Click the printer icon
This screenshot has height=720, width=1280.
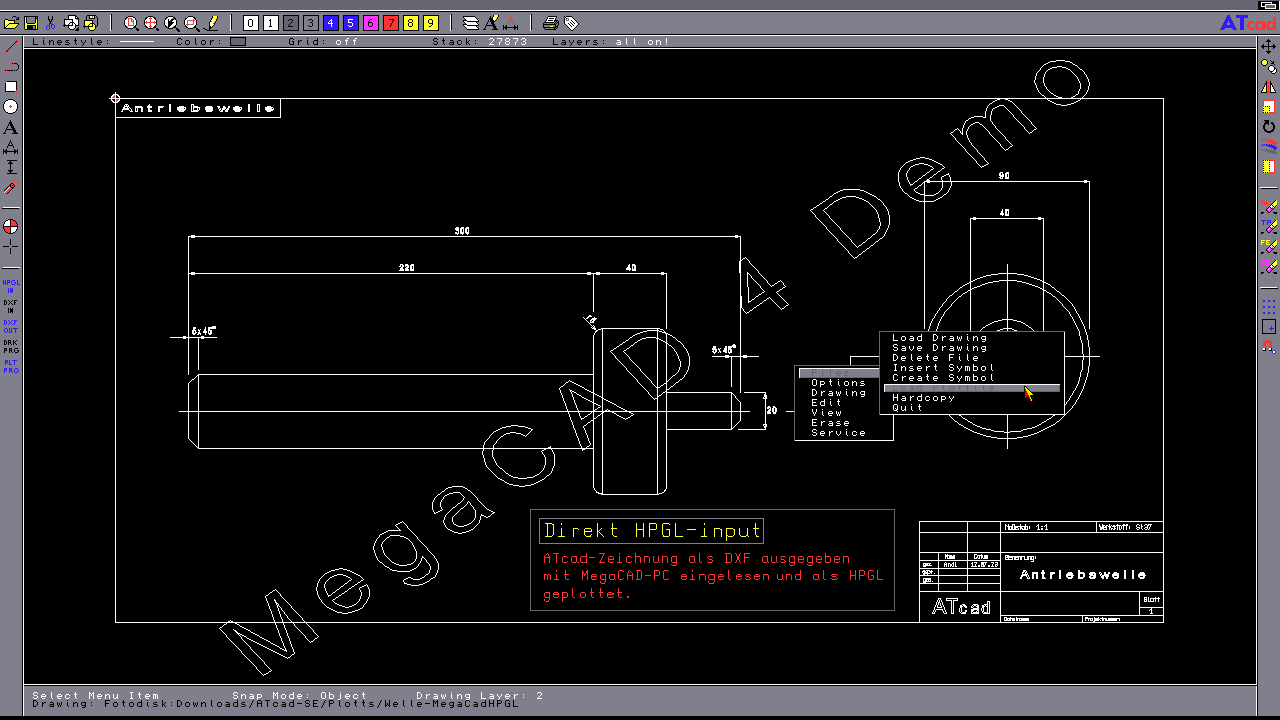550,23
